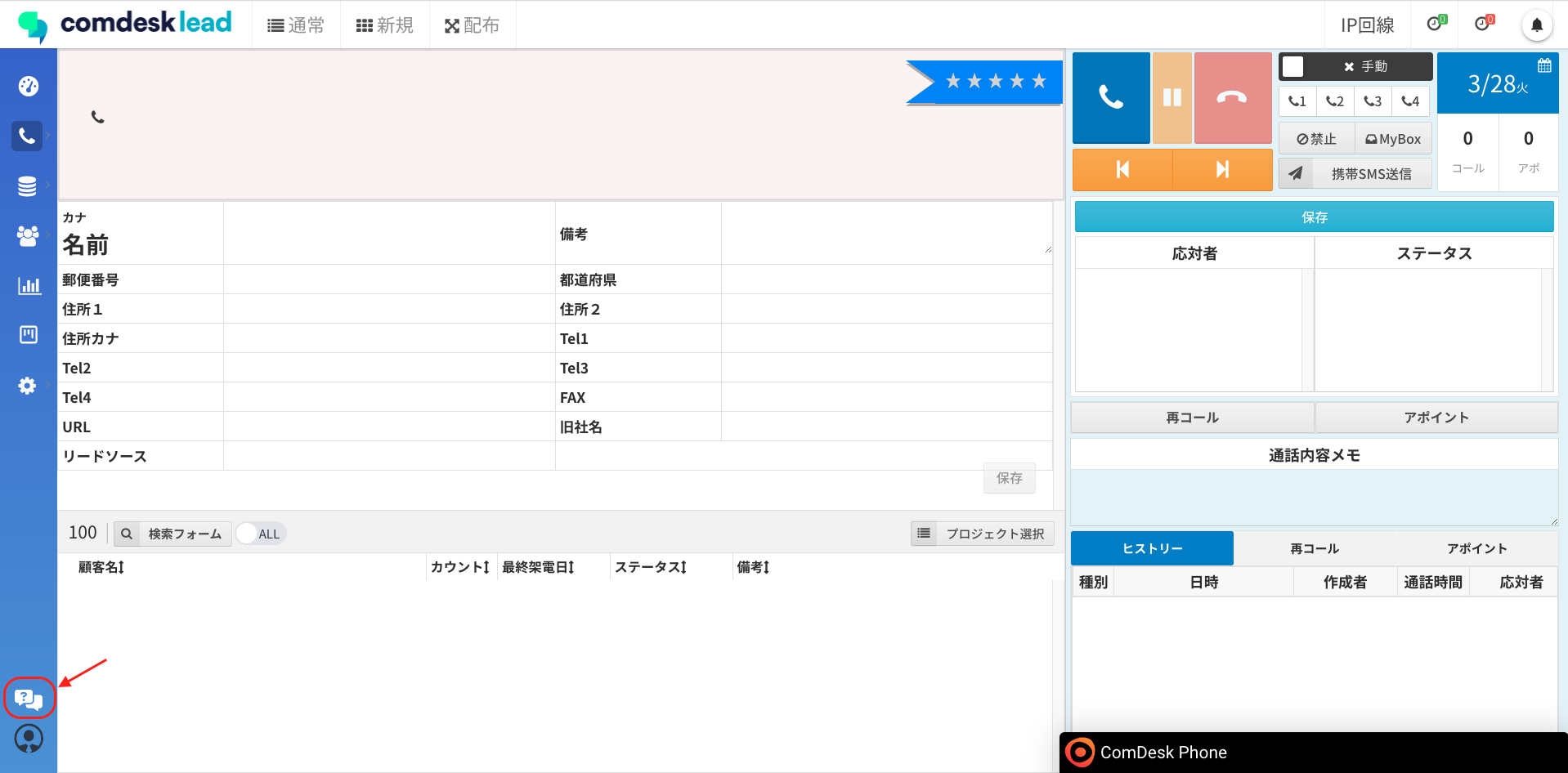Open the settings gear in sidebar
This screenshot has width=1568, height=773.
tap(28, 386)
